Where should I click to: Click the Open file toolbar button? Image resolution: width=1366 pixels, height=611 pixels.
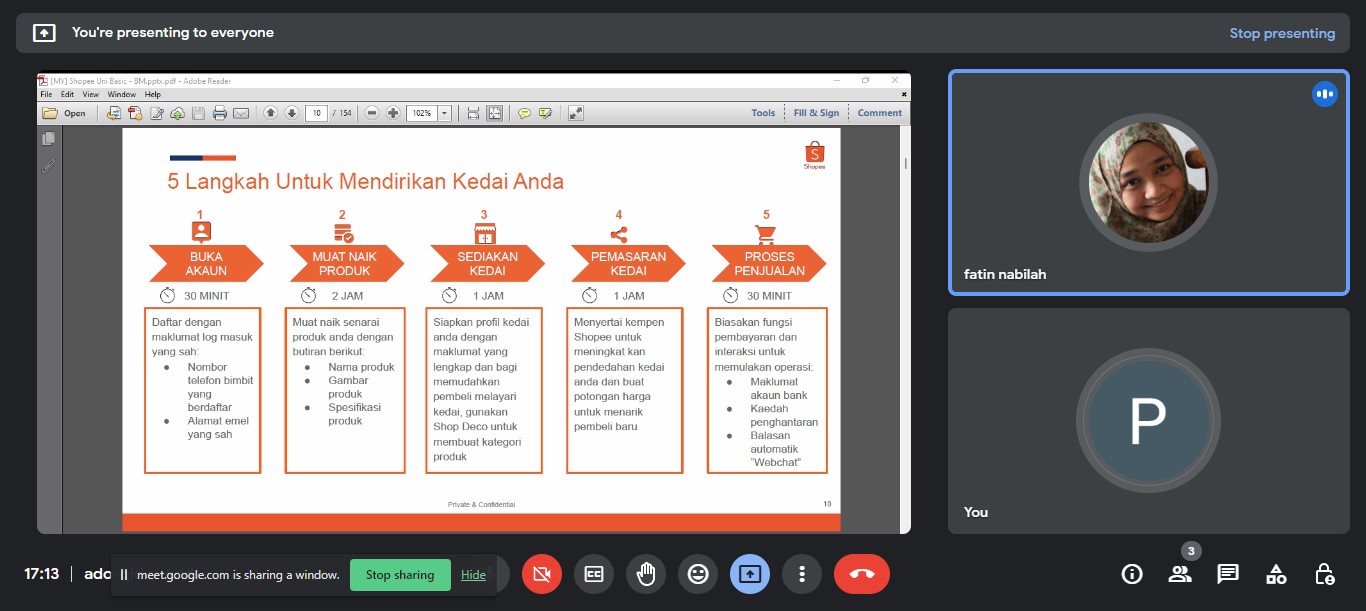click(x=65, y=113)
